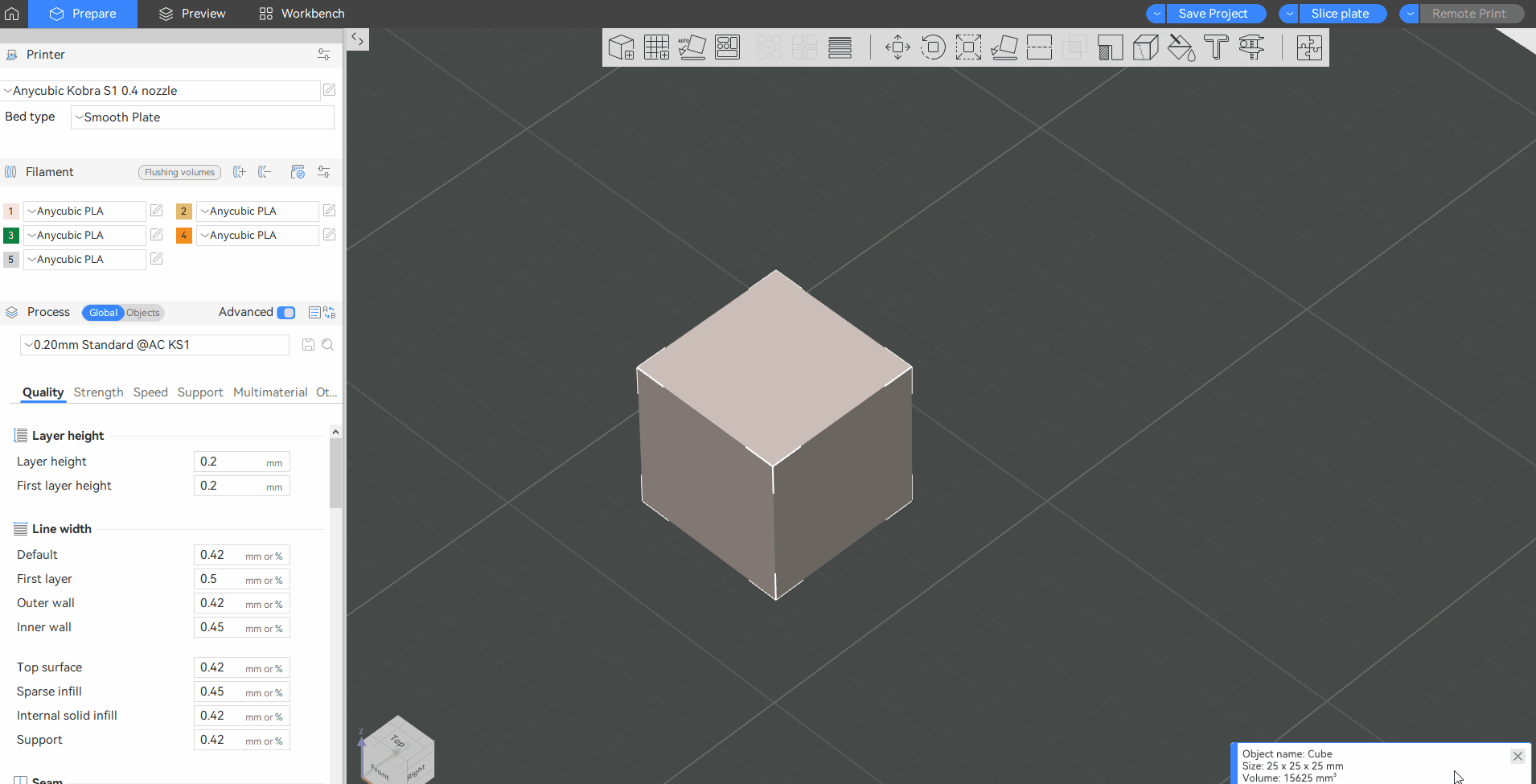Select the Measure caliper tool
The height and width of the screenshot is (784, 1536).
click(1251, 47)
